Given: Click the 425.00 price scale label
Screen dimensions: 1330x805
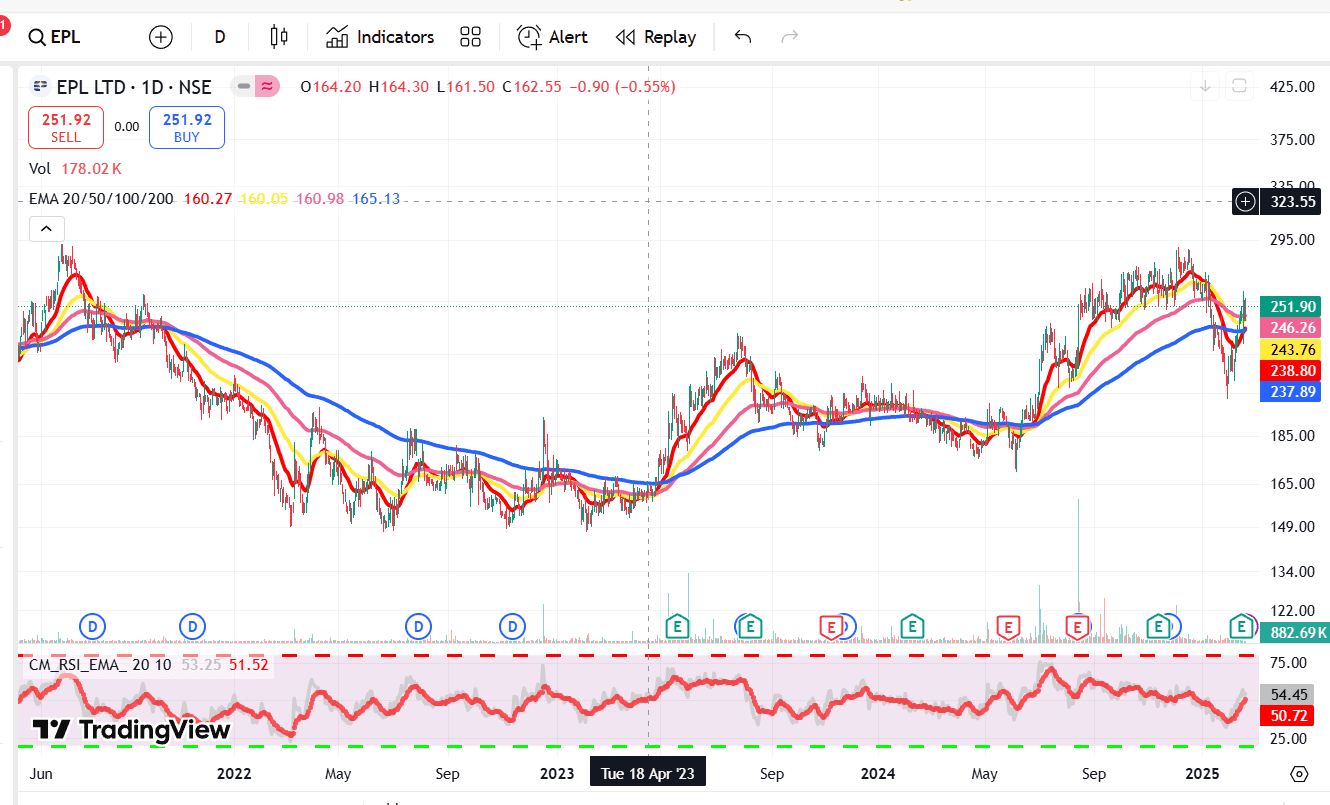Looking at the screenshot, I should (1291, 87).
